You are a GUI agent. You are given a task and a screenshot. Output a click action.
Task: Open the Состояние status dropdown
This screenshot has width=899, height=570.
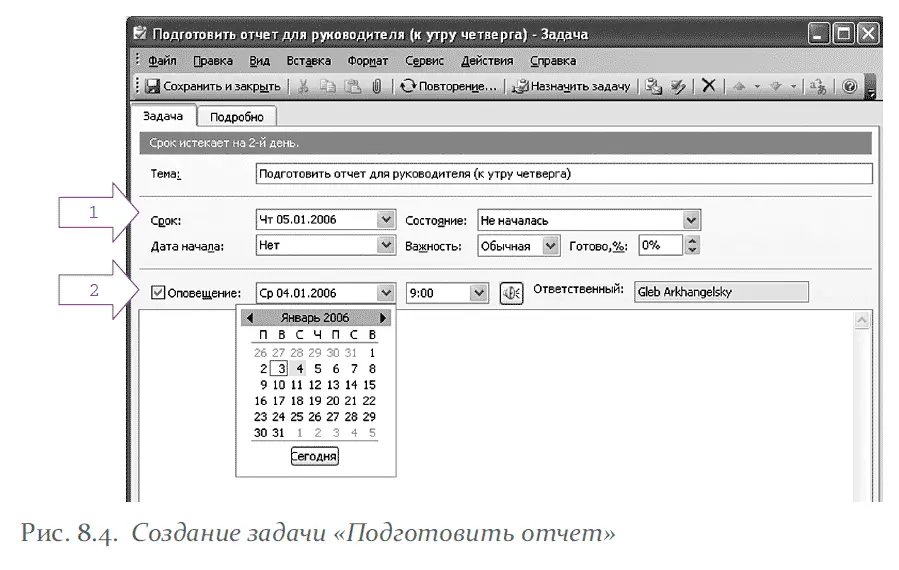(x=691, y=220)
